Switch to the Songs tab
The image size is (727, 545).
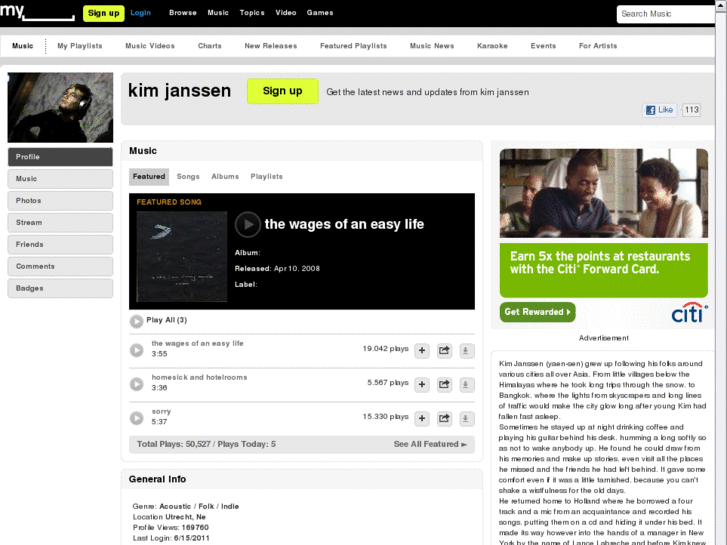coord(188,177)
